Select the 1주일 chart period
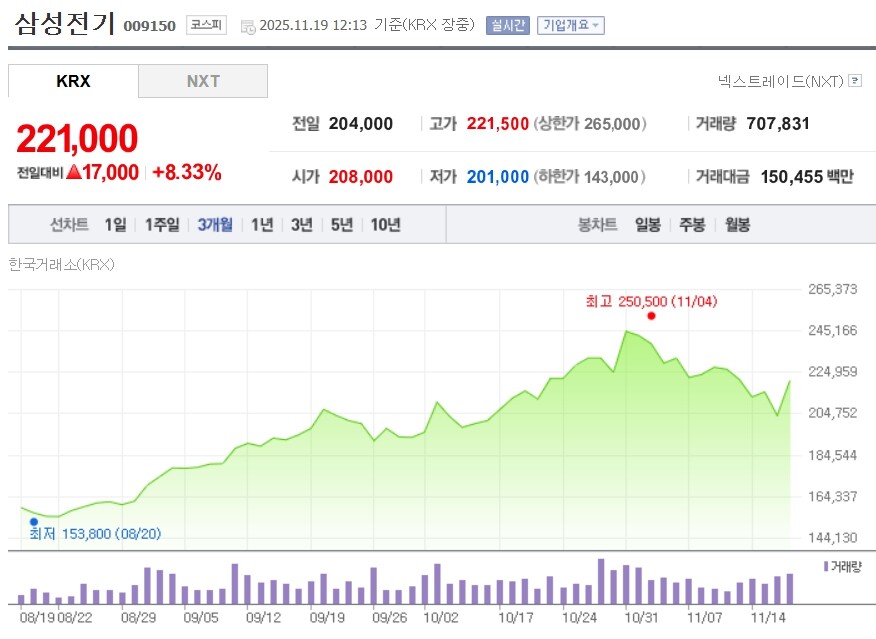876x639 pixels. pyautogui.click(x=161, y=225)
